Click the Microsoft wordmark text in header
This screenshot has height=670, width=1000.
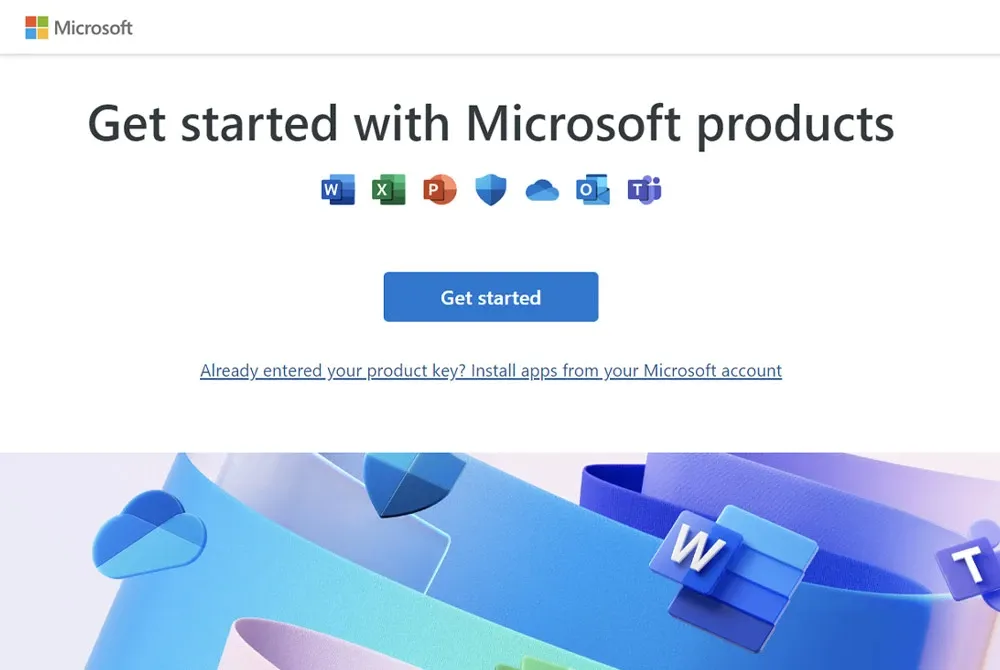[93, 27]
